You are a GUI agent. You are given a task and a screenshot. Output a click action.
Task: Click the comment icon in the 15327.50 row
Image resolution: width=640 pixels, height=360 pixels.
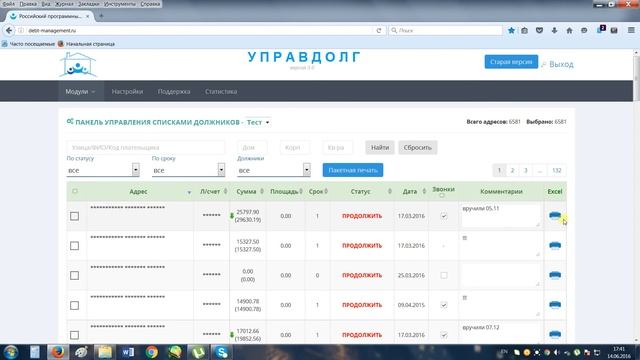click(464, 238)
